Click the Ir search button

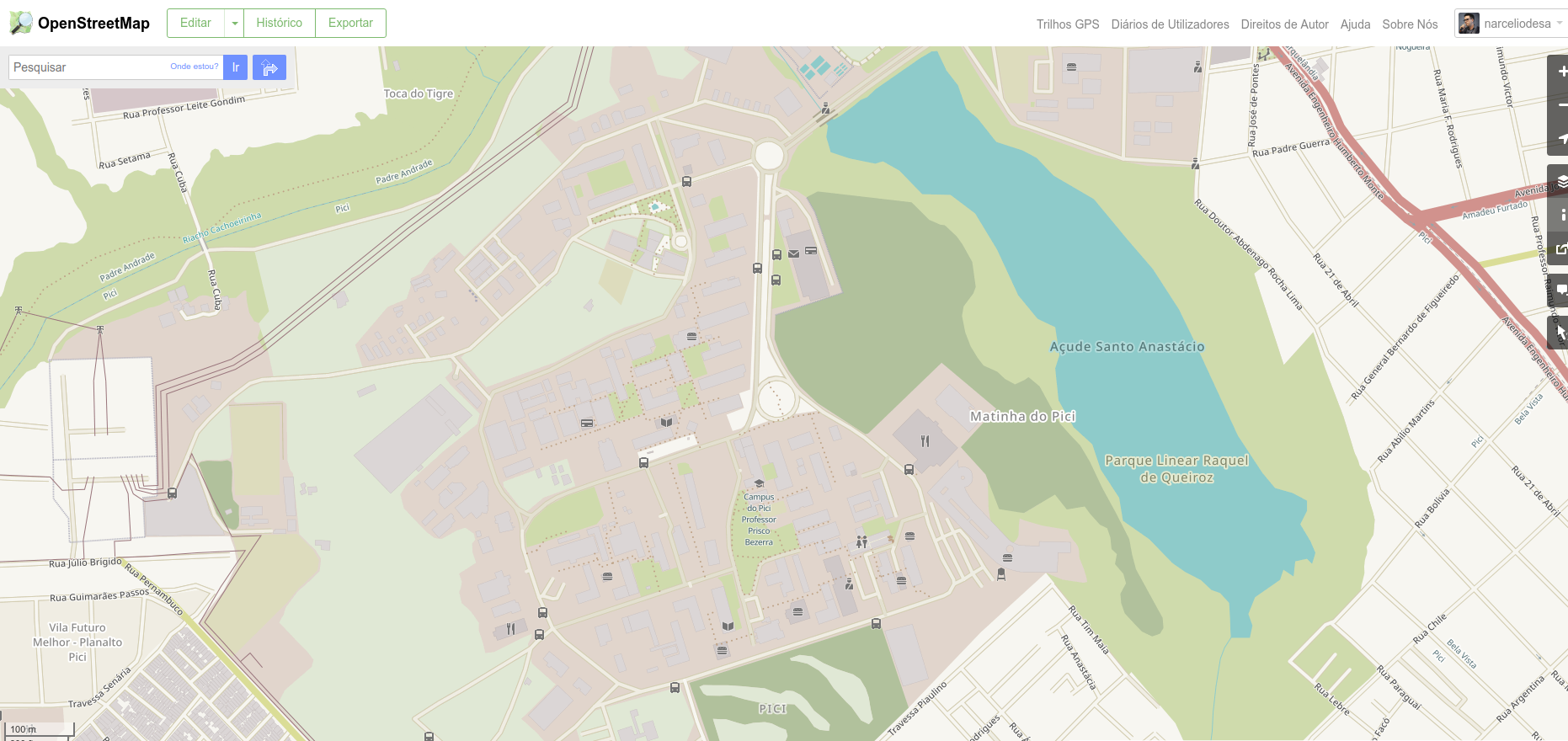tap(236, 67)
